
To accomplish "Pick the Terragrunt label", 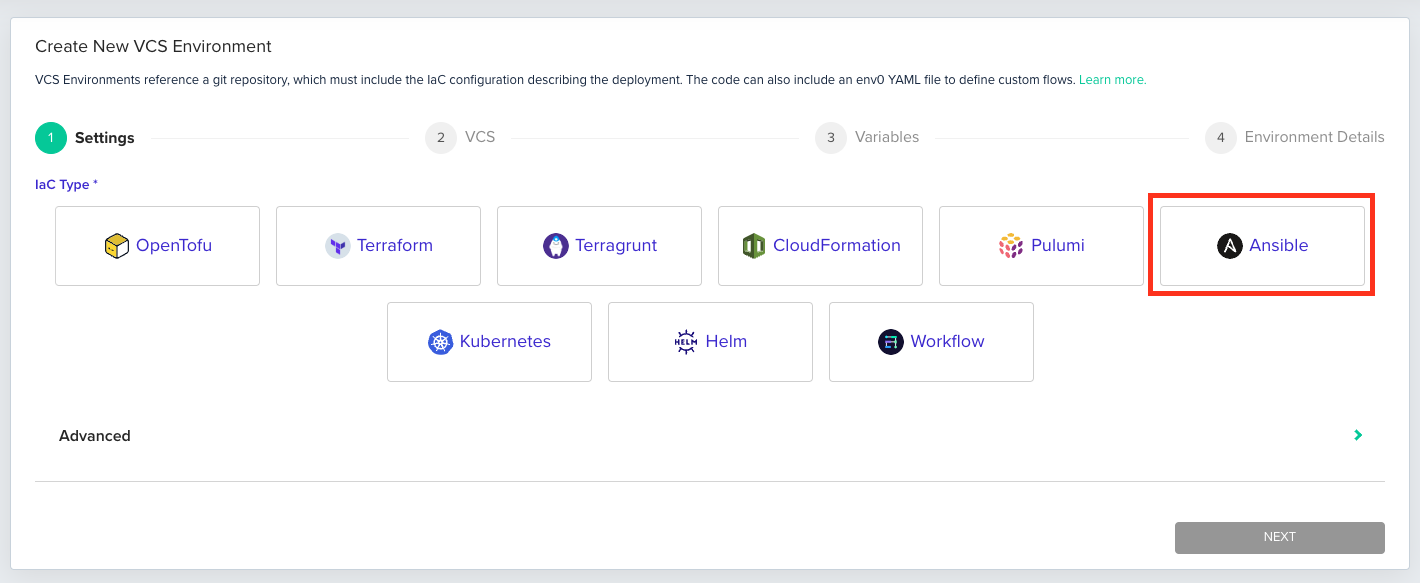I will (616, 246).
